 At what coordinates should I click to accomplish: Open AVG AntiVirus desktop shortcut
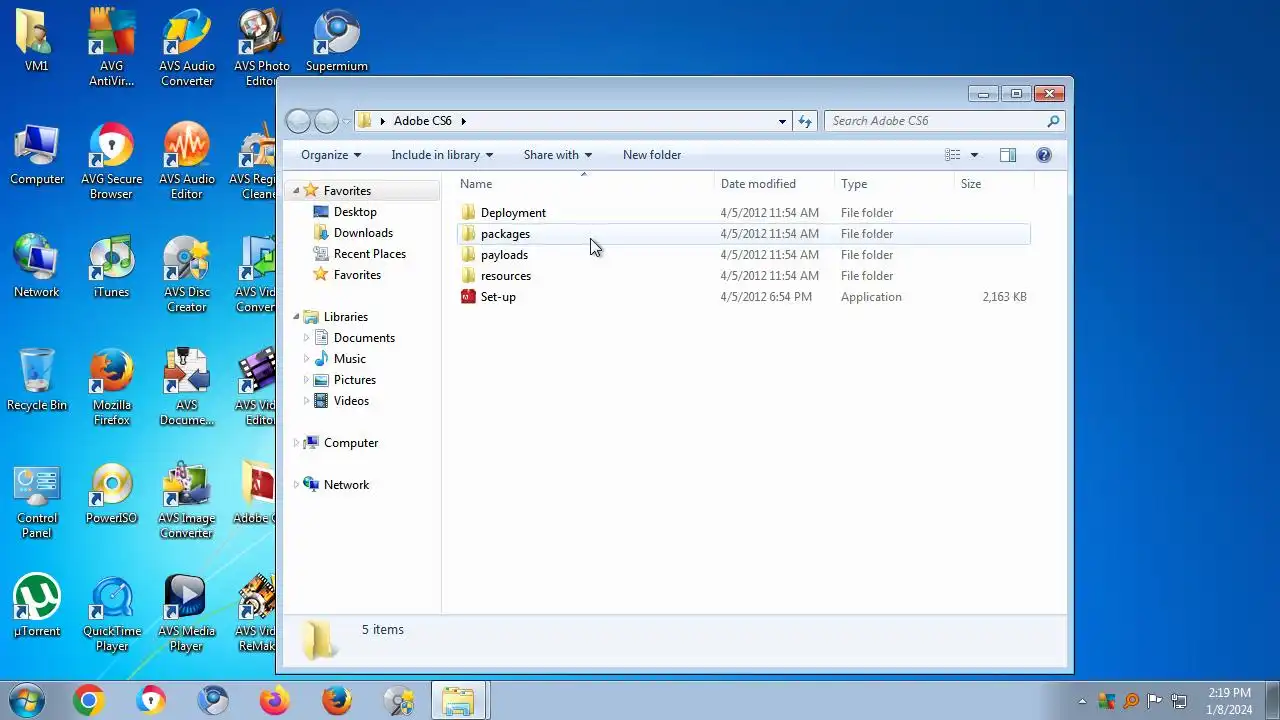[111, 48]
